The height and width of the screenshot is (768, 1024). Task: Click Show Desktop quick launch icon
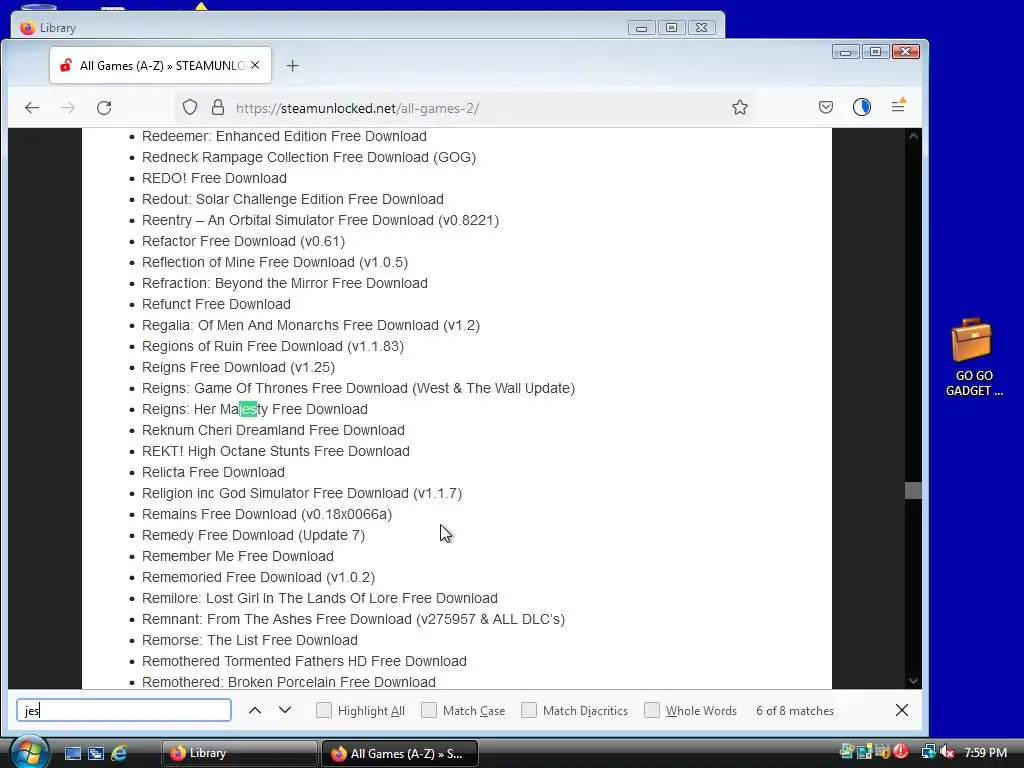click(x=73, y=754)
